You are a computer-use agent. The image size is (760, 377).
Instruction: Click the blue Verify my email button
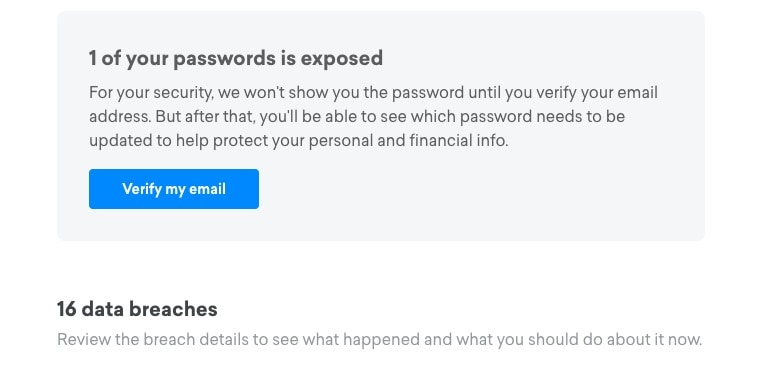(x=174, y=189)
